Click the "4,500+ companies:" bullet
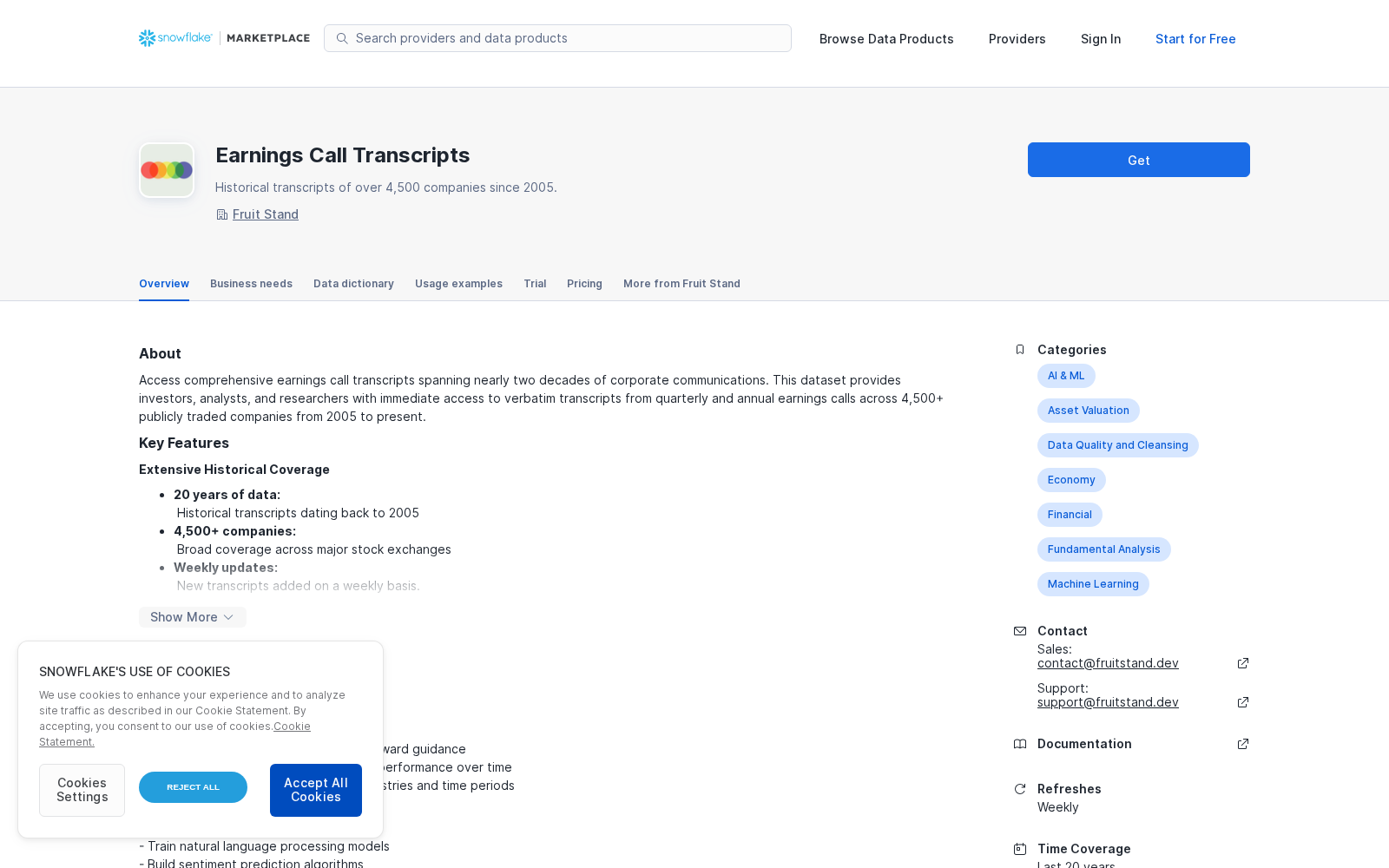1389x868 pixels. pyautogui.click(x=234, y=531)
